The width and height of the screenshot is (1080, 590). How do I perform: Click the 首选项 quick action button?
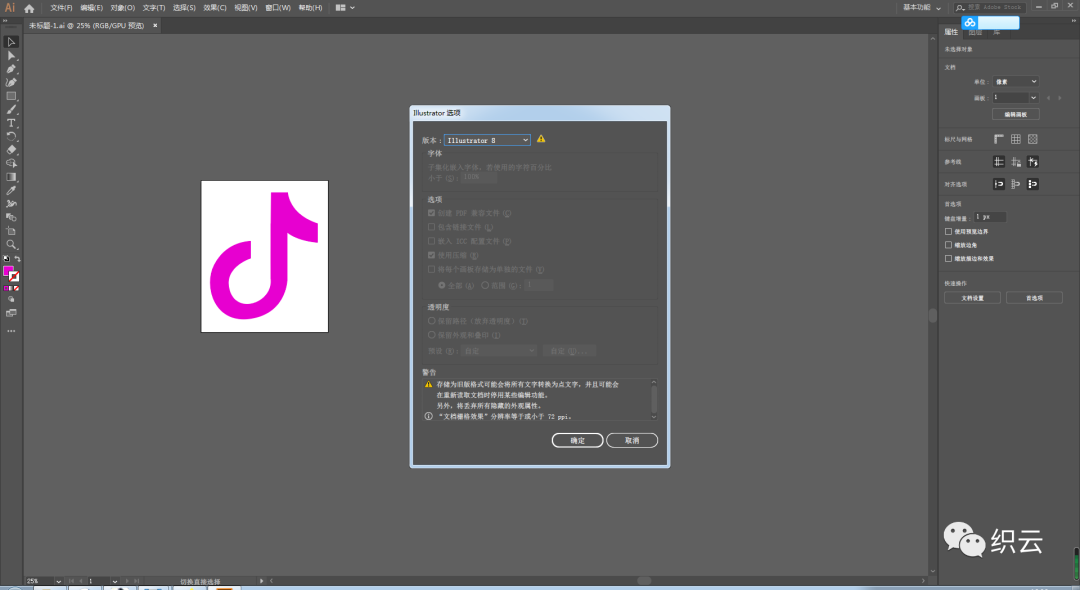(x=1034, y=298)
